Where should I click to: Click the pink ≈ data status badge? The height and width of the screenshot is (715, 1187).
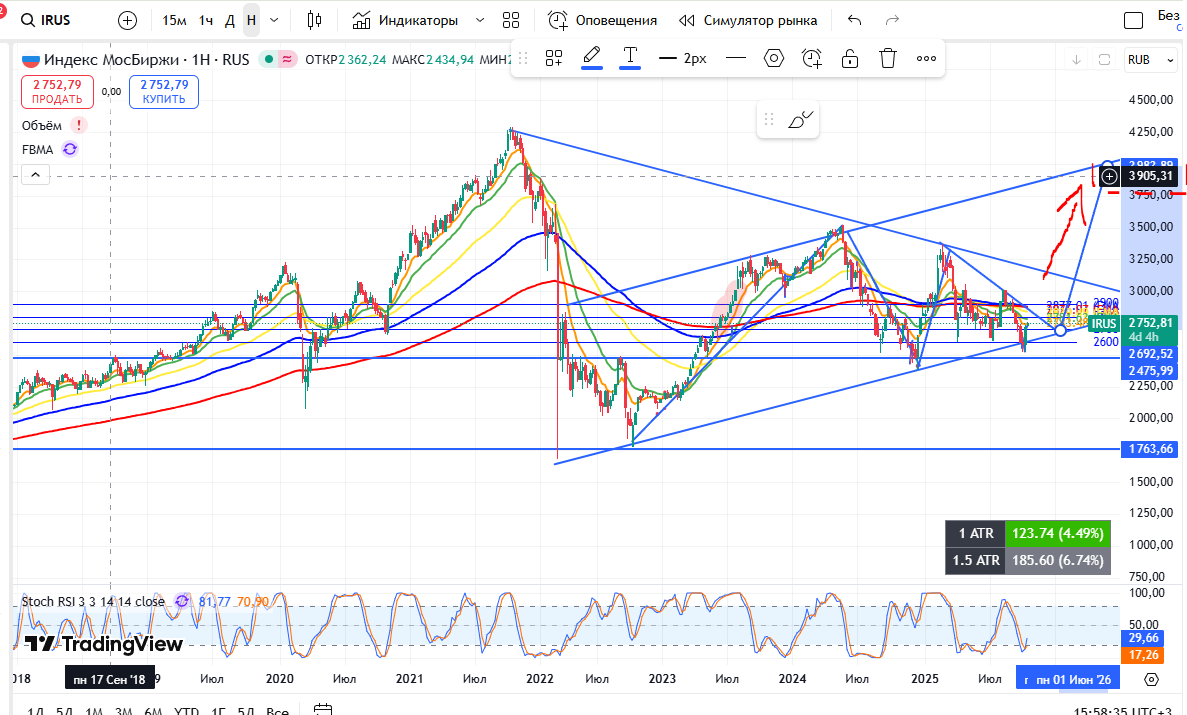[288, 59]
